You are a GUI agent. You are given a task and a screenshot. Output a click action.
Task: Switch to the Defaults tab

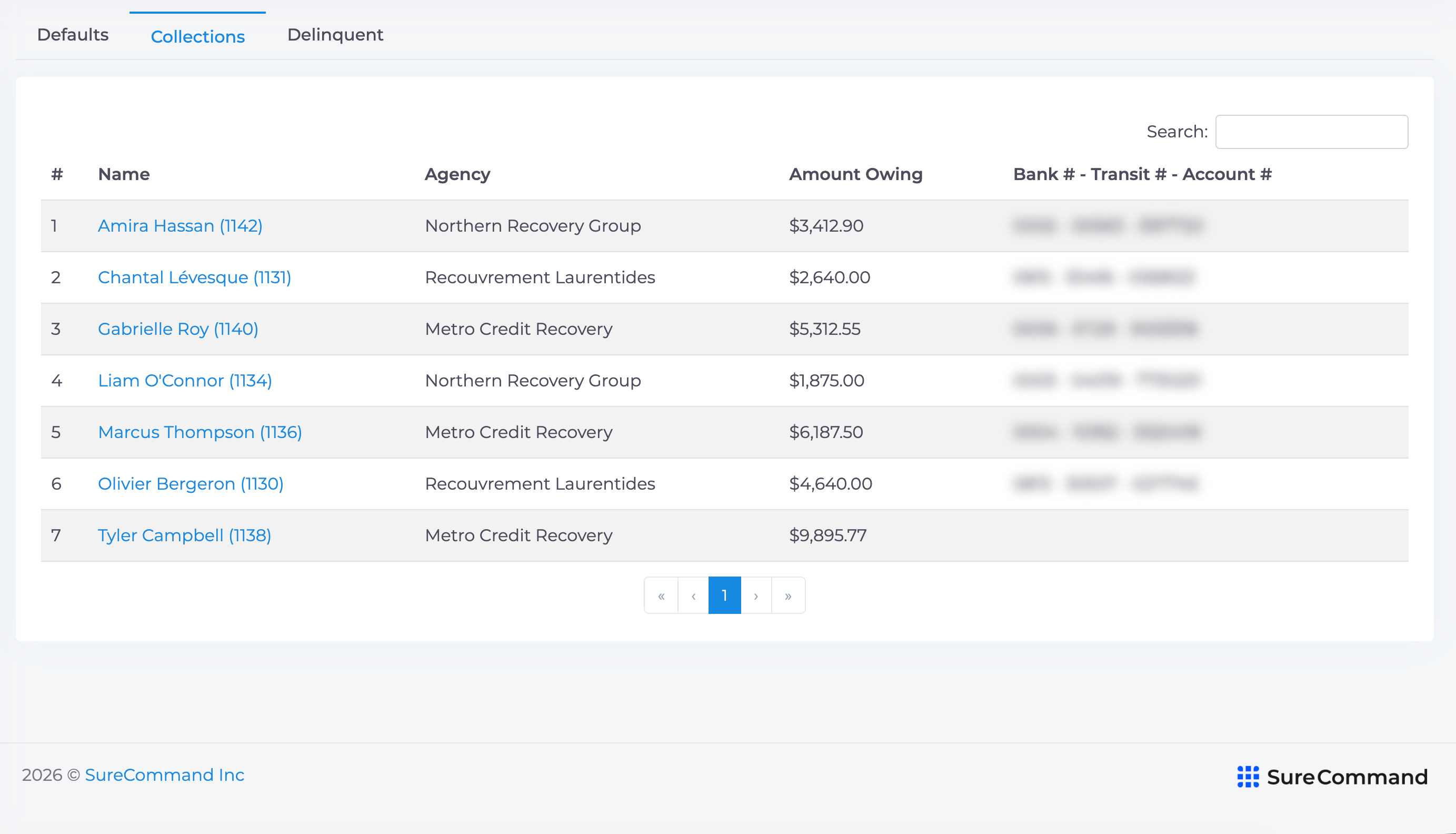coord(73,35)
